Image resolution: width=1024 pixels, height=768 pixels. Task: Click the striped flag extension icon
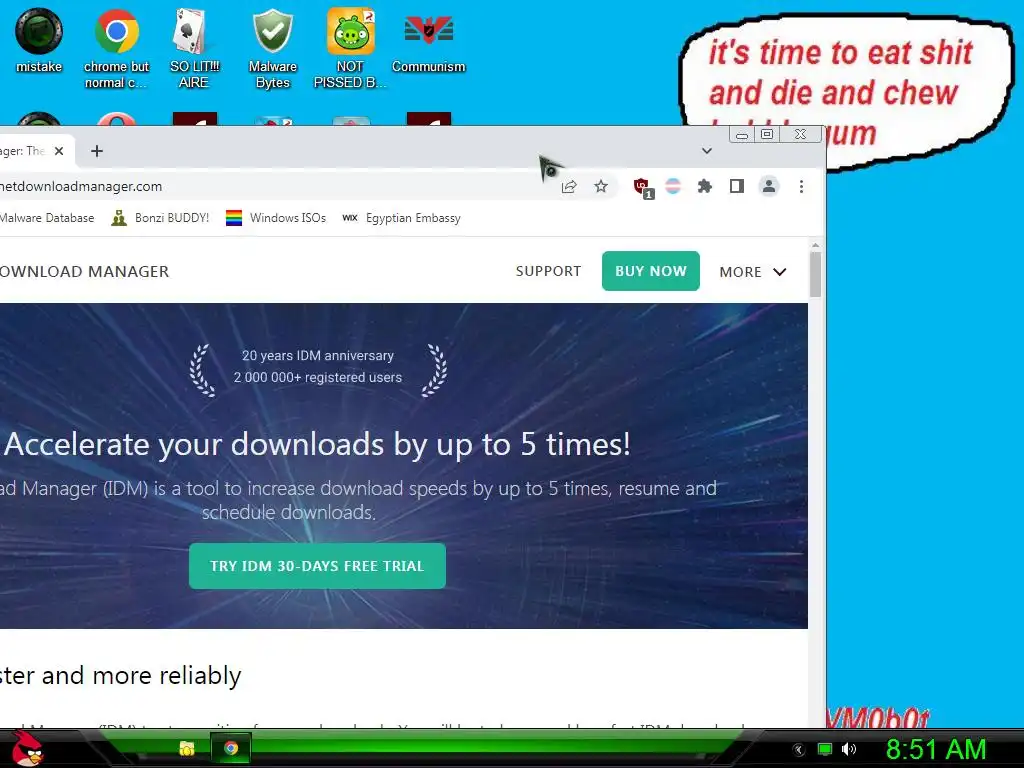coord(673,187)
